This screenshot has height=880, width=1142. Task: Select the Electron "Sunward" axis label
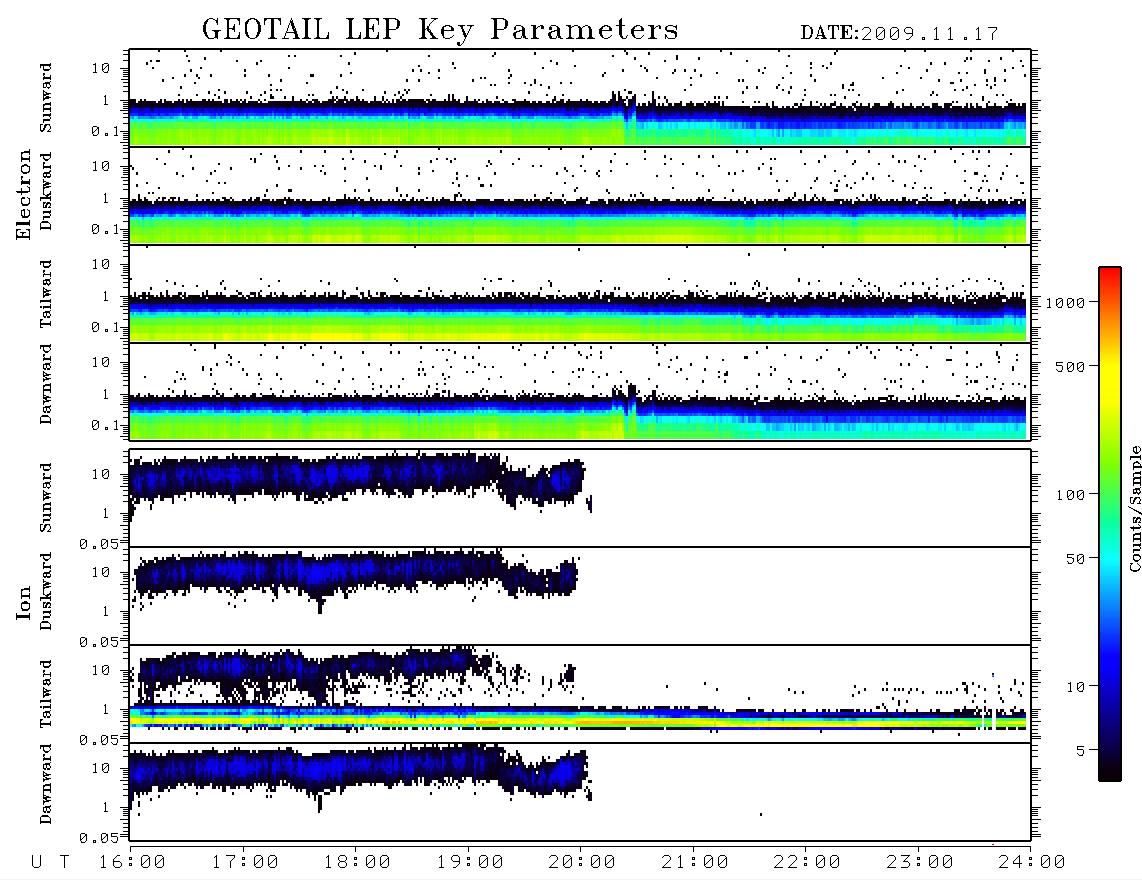46,98
